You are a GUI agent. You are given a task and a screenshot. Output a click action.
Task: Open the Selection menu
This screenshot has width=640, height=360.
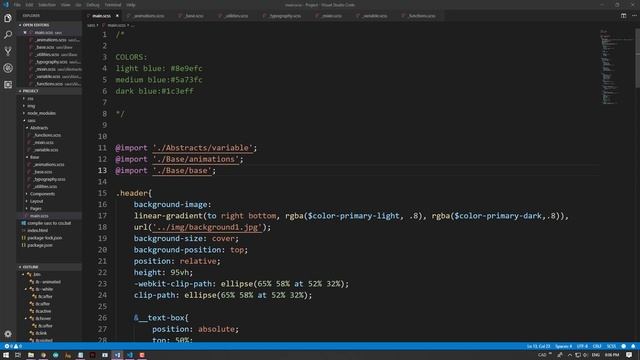47,5
